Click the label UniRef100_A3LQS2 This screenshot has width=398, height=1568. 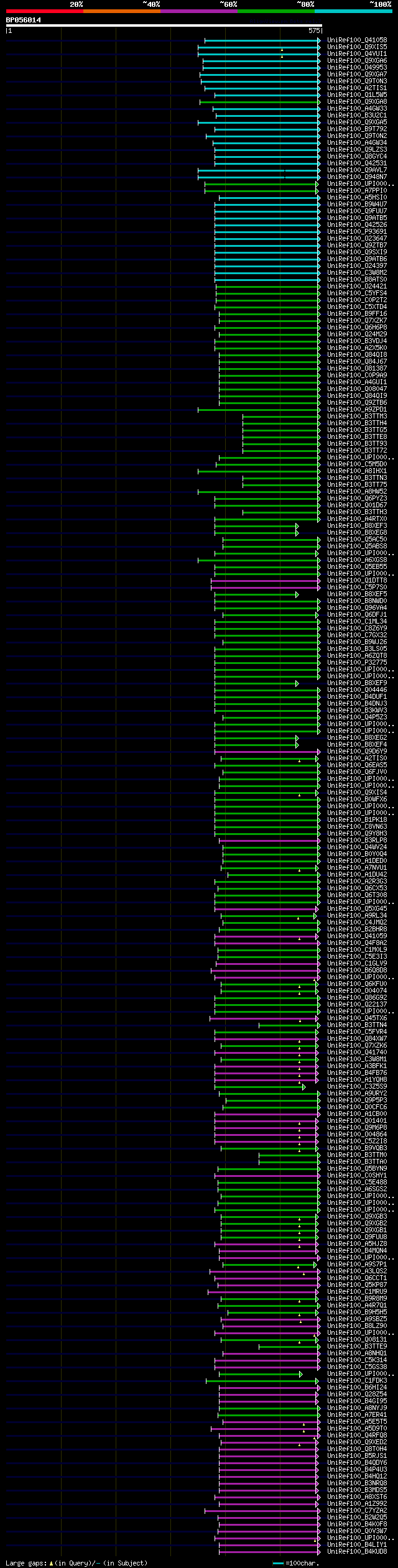(357, 1271)
